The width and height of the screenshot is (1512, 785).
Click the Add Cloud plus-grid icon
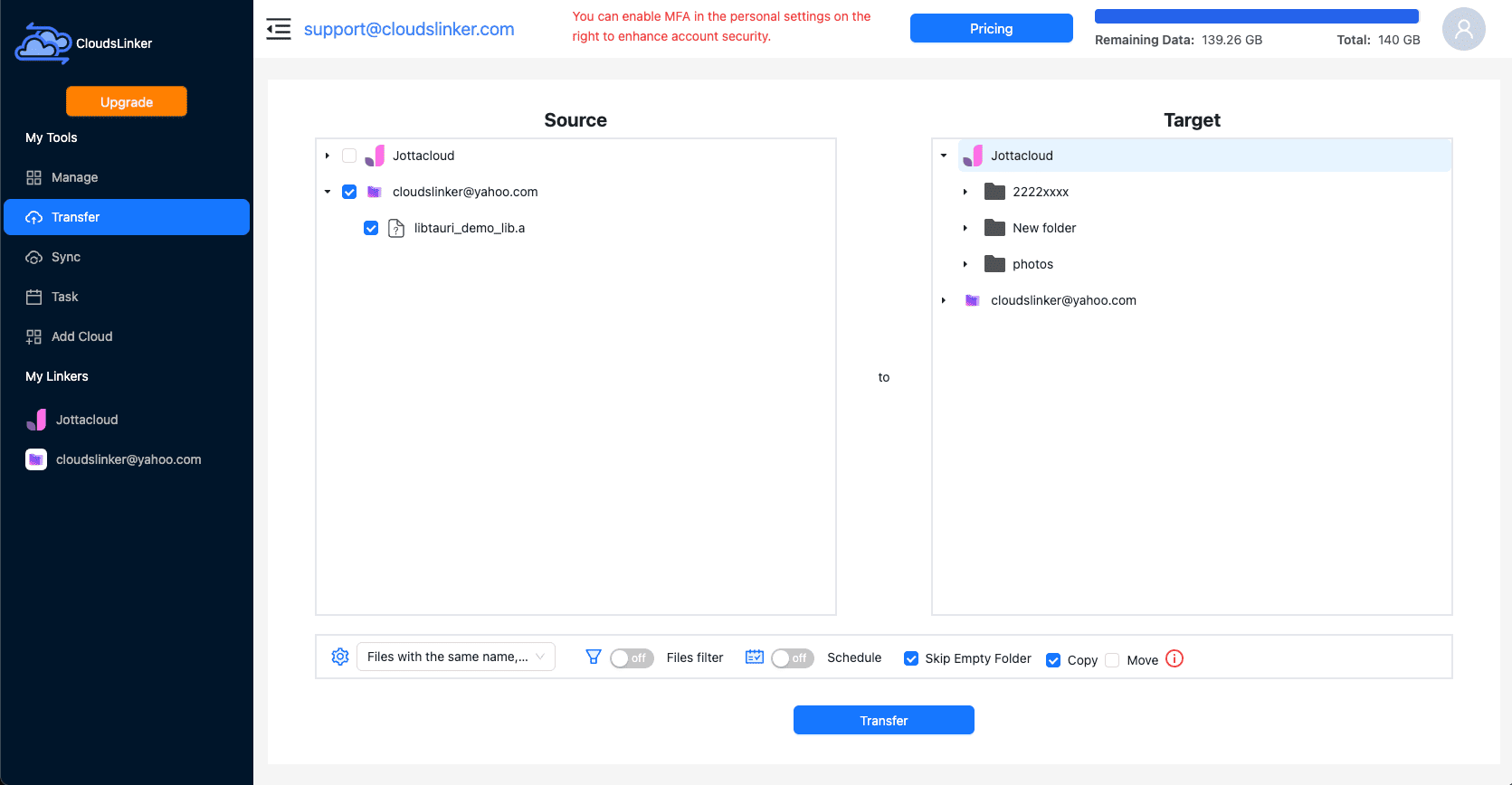[33, 336]
